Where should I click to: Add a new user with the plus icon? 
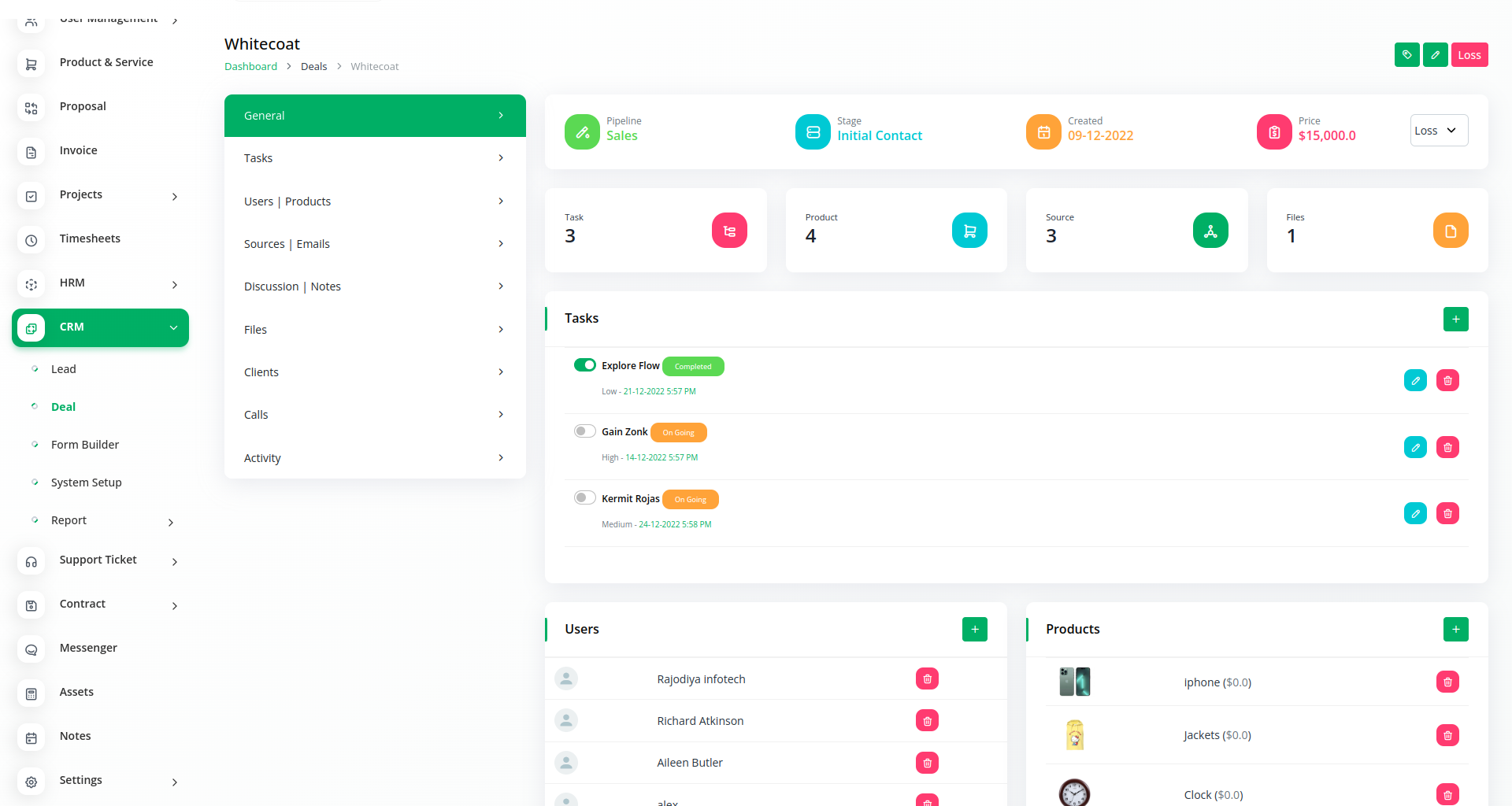click(974, 629)
